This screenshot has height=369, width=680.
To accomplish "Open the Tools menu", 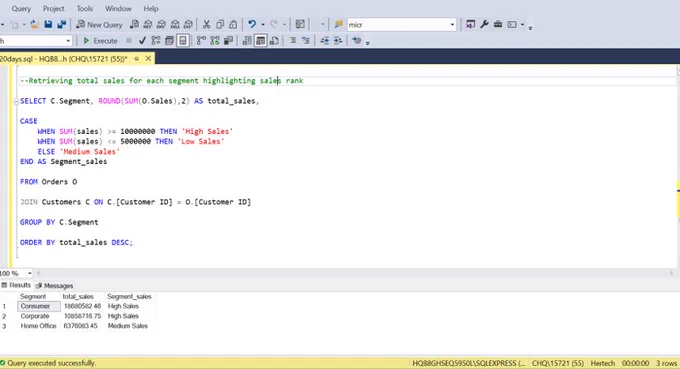I will 85,9.
